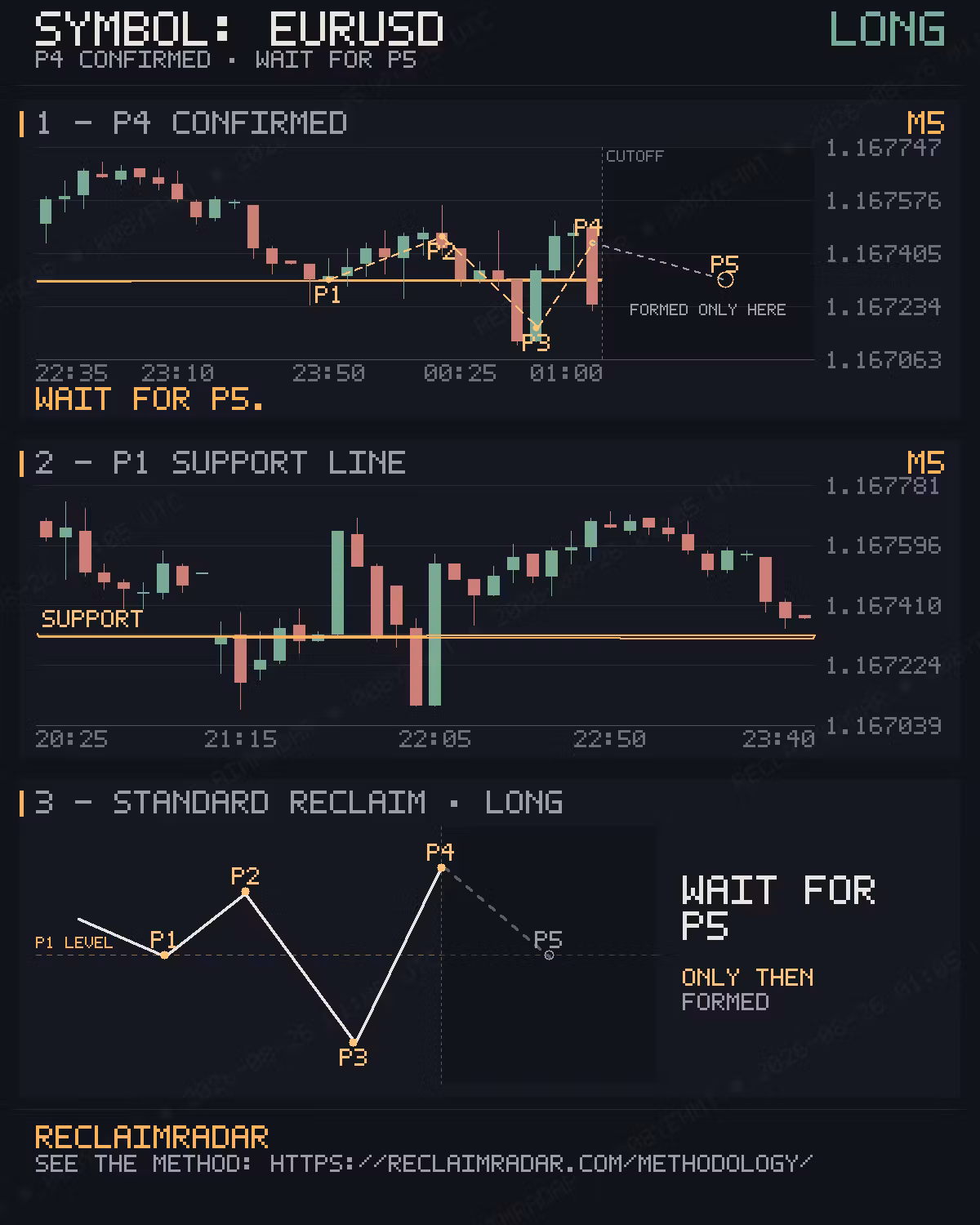Select the P3 point in the reclaim diagram
The image size is (980, 1225).
click(353, 1042)
